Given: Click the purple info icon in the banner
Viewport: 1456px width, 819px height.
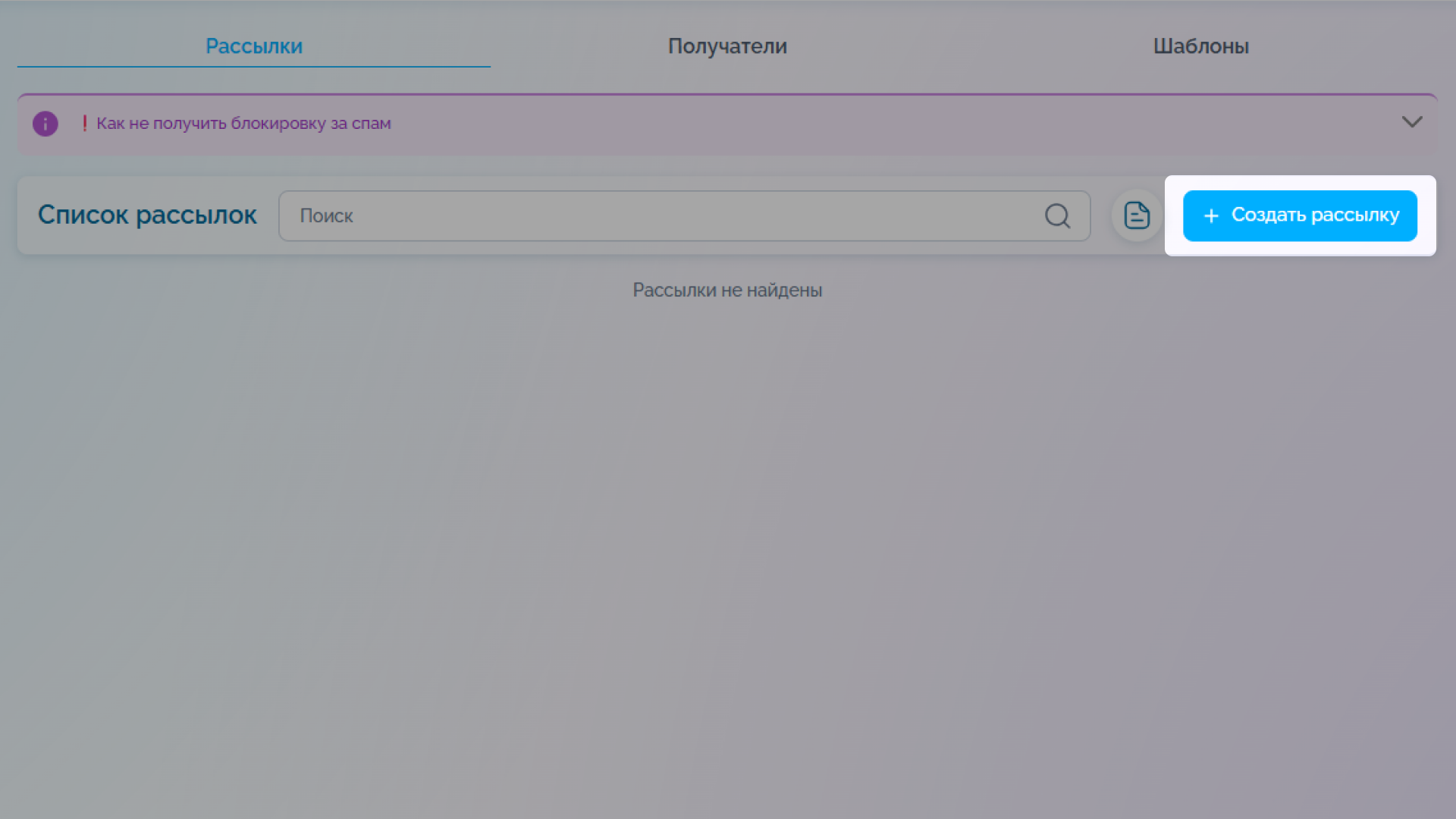Looking at the screenshot, I should click(45, 124).
